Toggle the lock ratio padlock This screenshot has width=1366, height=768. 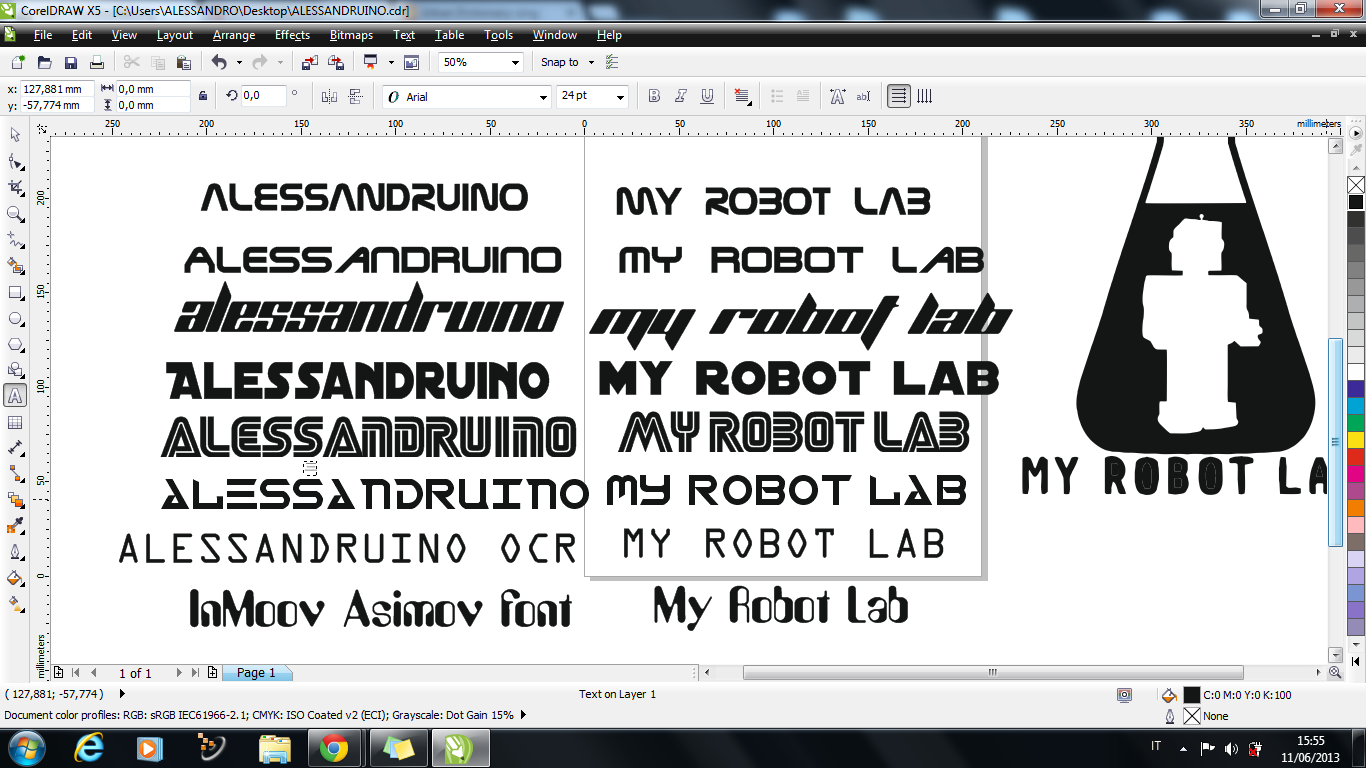pos(203,96)
